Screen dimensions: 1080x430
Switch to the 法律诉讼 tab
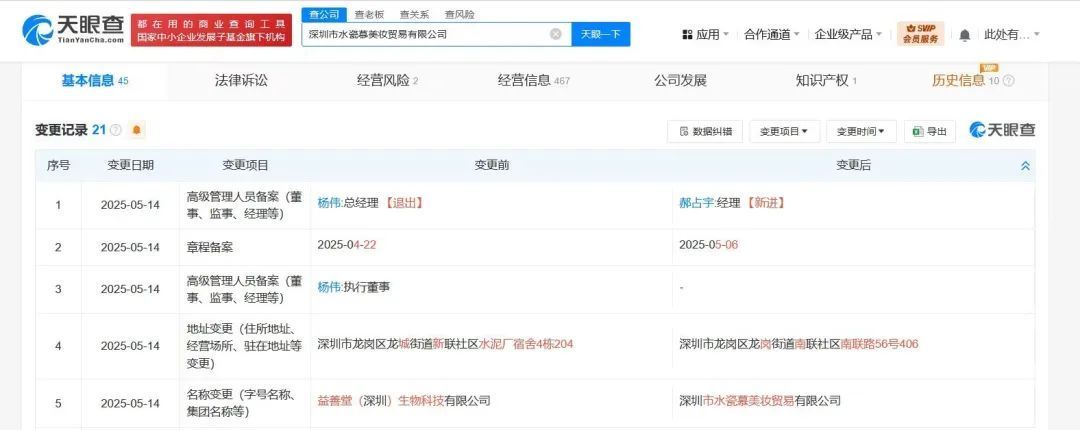pos(241,80)
